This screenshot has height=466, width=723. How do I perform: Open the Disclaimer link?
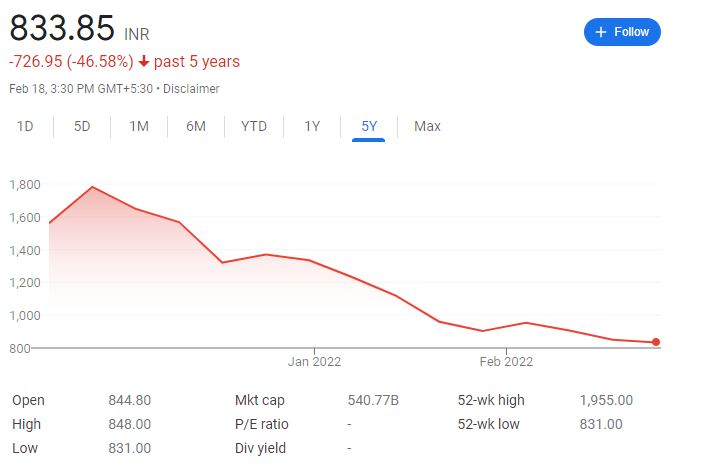(191, 88)
